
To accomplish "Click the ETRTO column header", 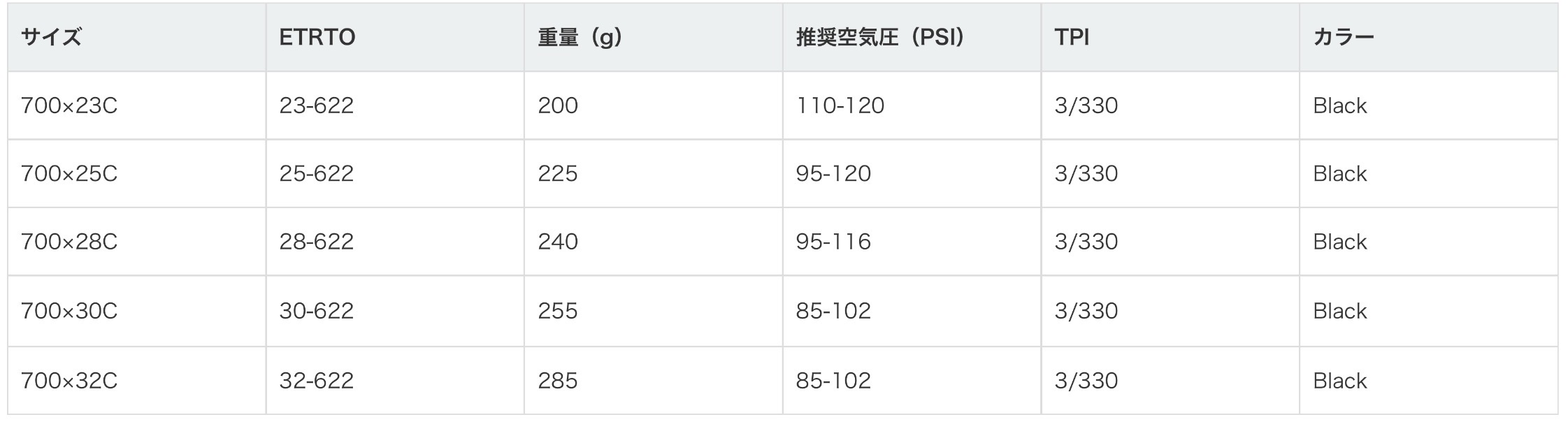I will [x=317, y=37].
